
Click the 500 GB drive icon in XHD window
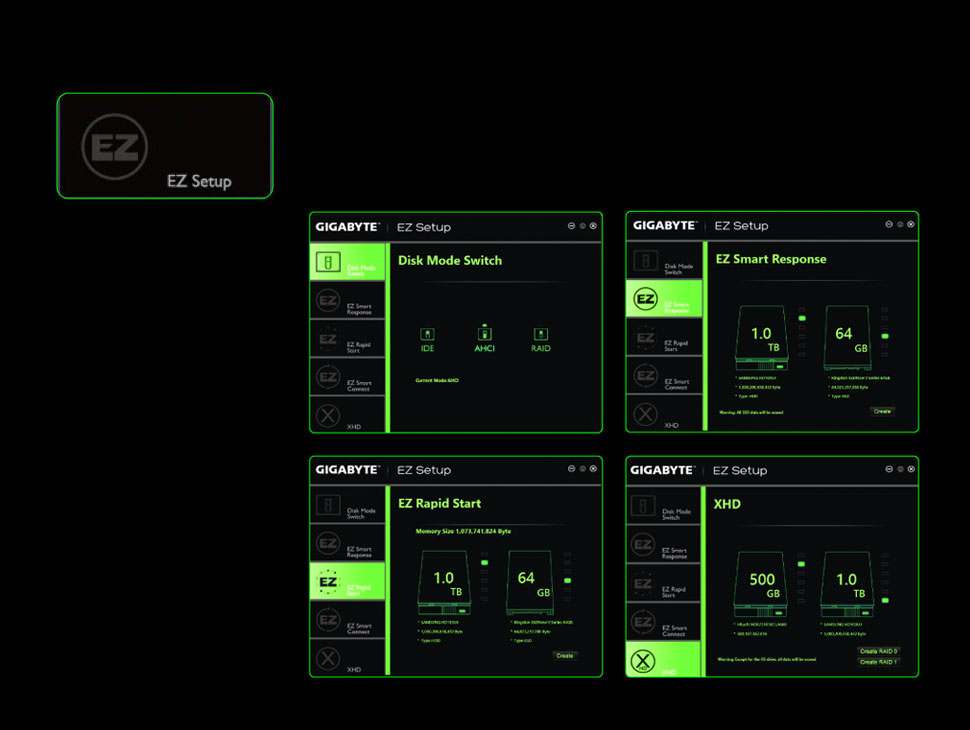(763, 584)
